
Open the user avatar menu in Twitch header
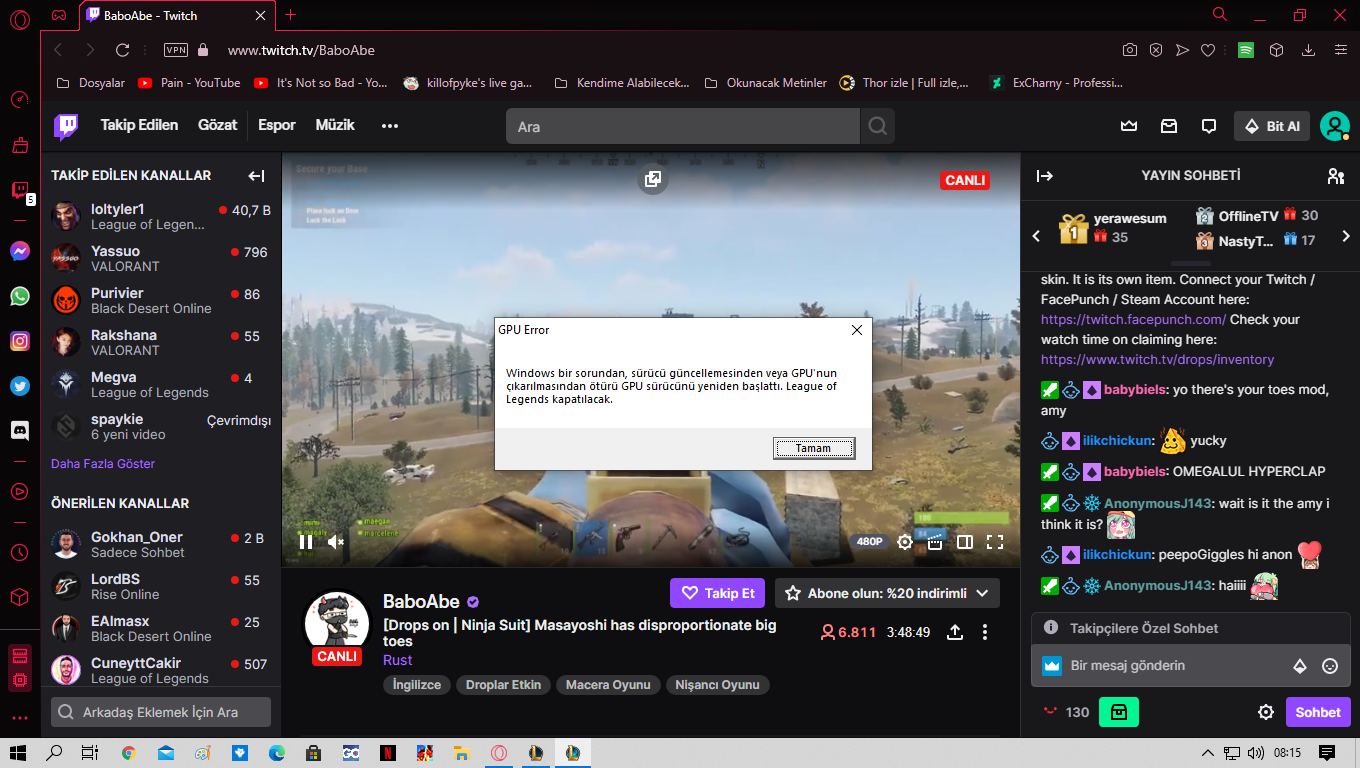[1335, 126]
